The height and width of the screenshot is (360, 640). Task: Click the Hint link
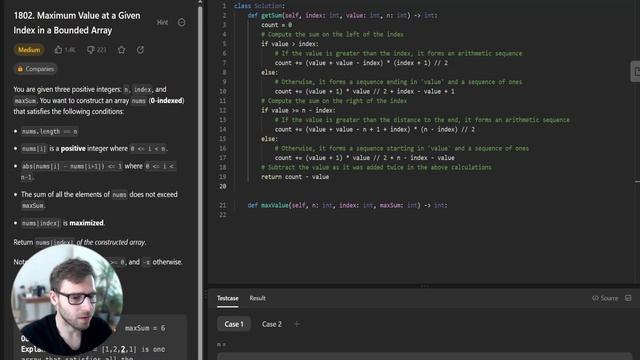point(162,22)
